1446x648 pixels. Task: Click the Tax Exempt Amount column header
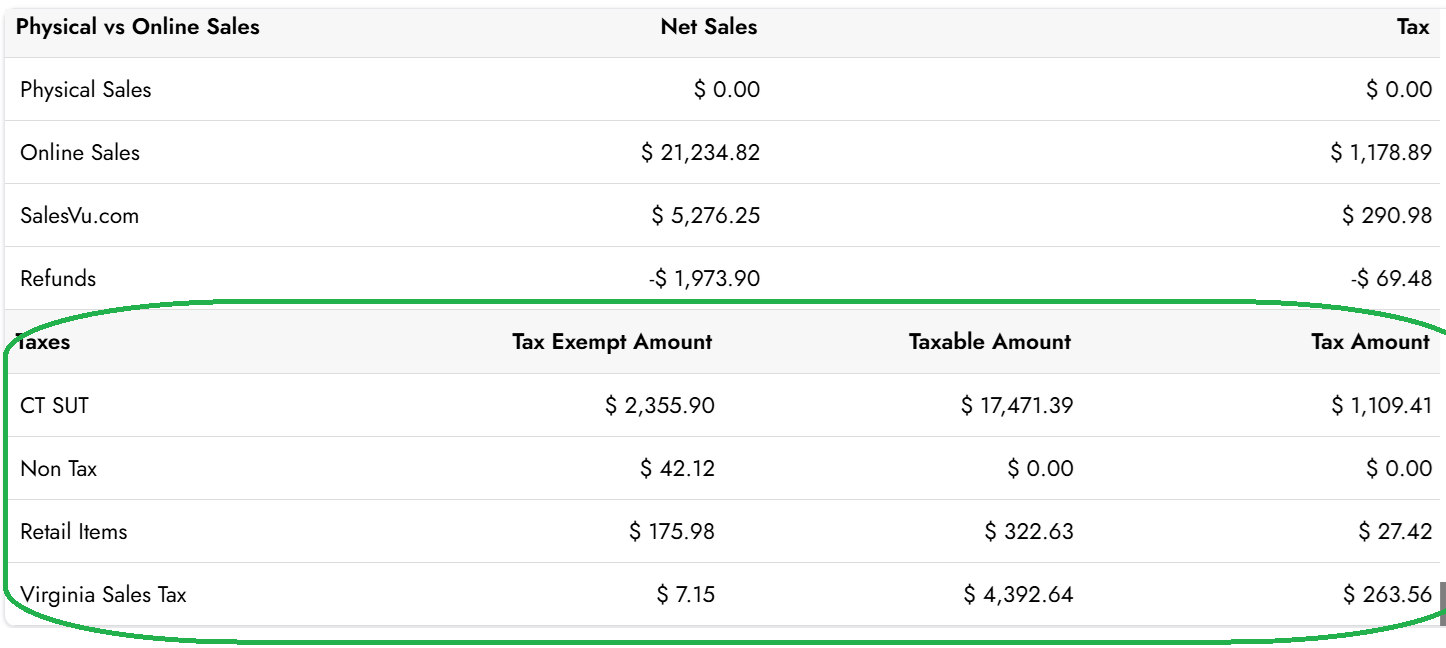tap(612, 342)
